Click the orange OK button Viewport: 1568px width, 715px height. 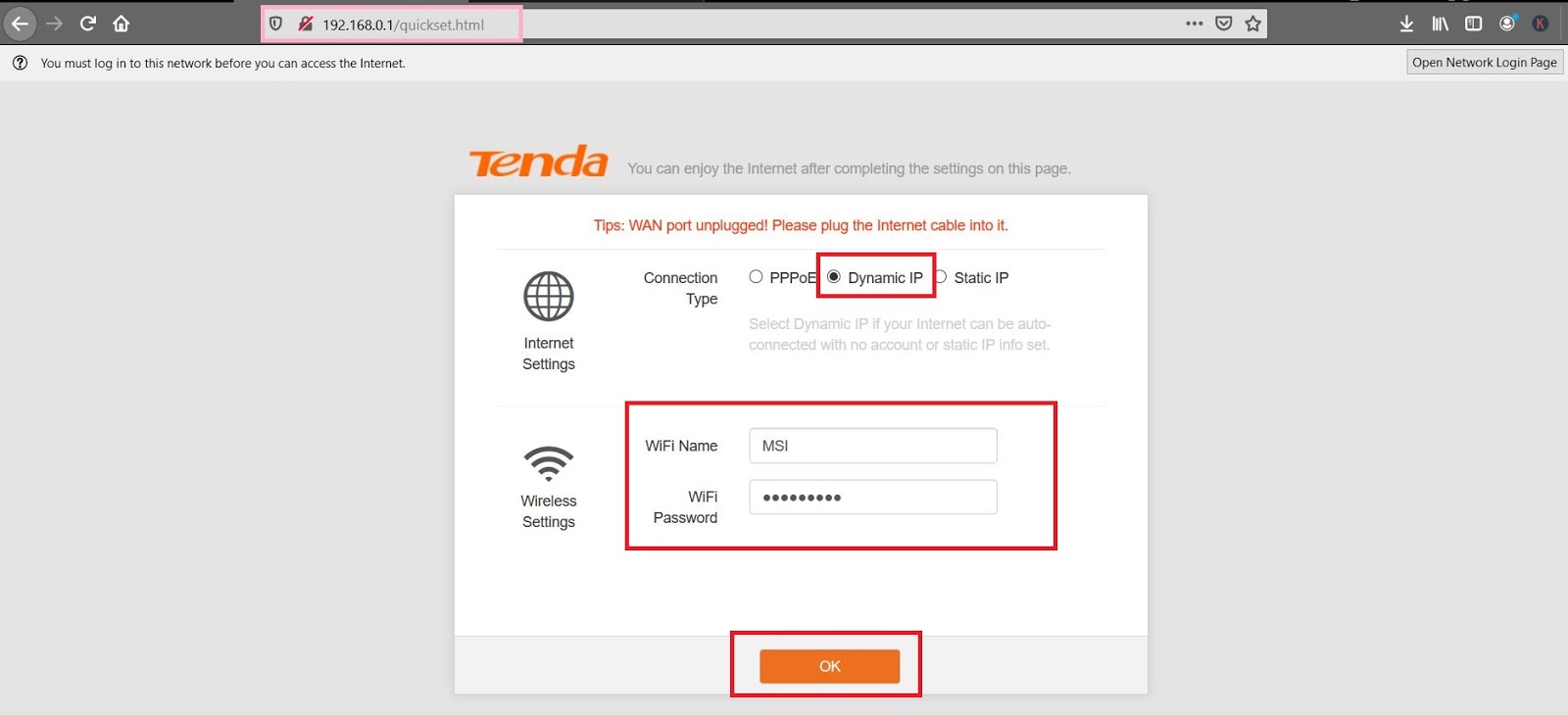[830, 666]
